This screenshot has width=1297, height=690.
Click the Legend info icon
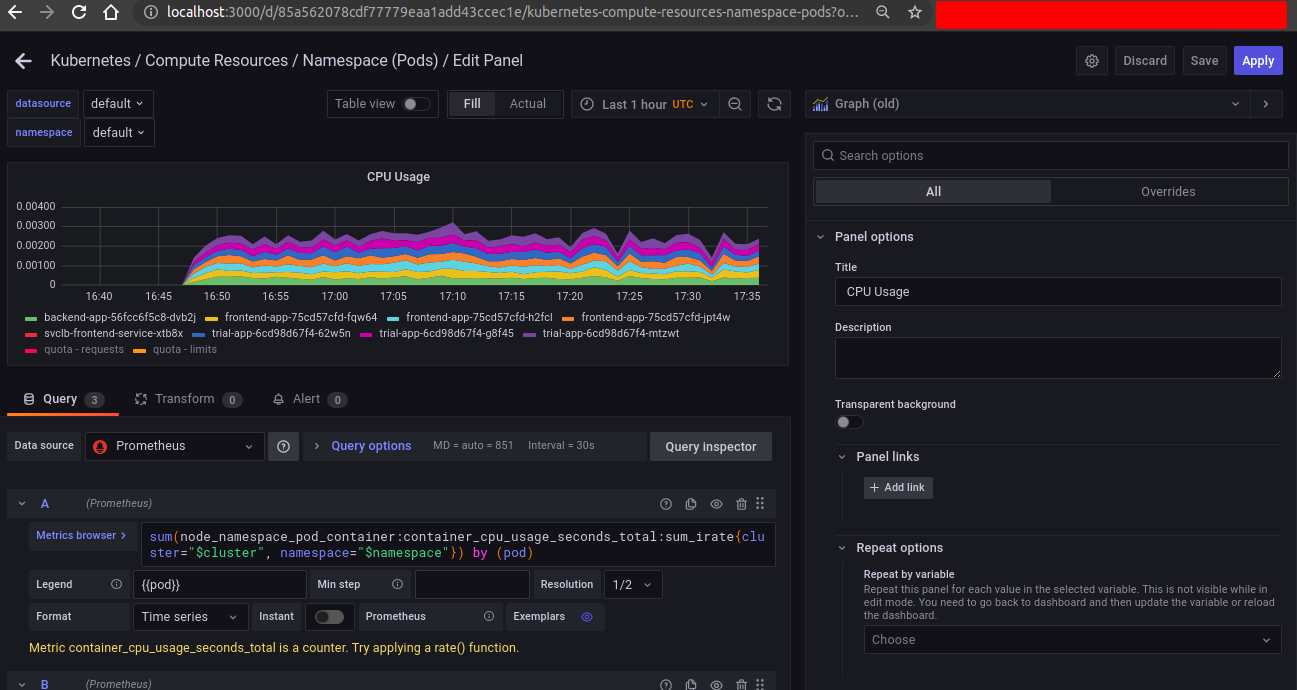tap(117, 584)
